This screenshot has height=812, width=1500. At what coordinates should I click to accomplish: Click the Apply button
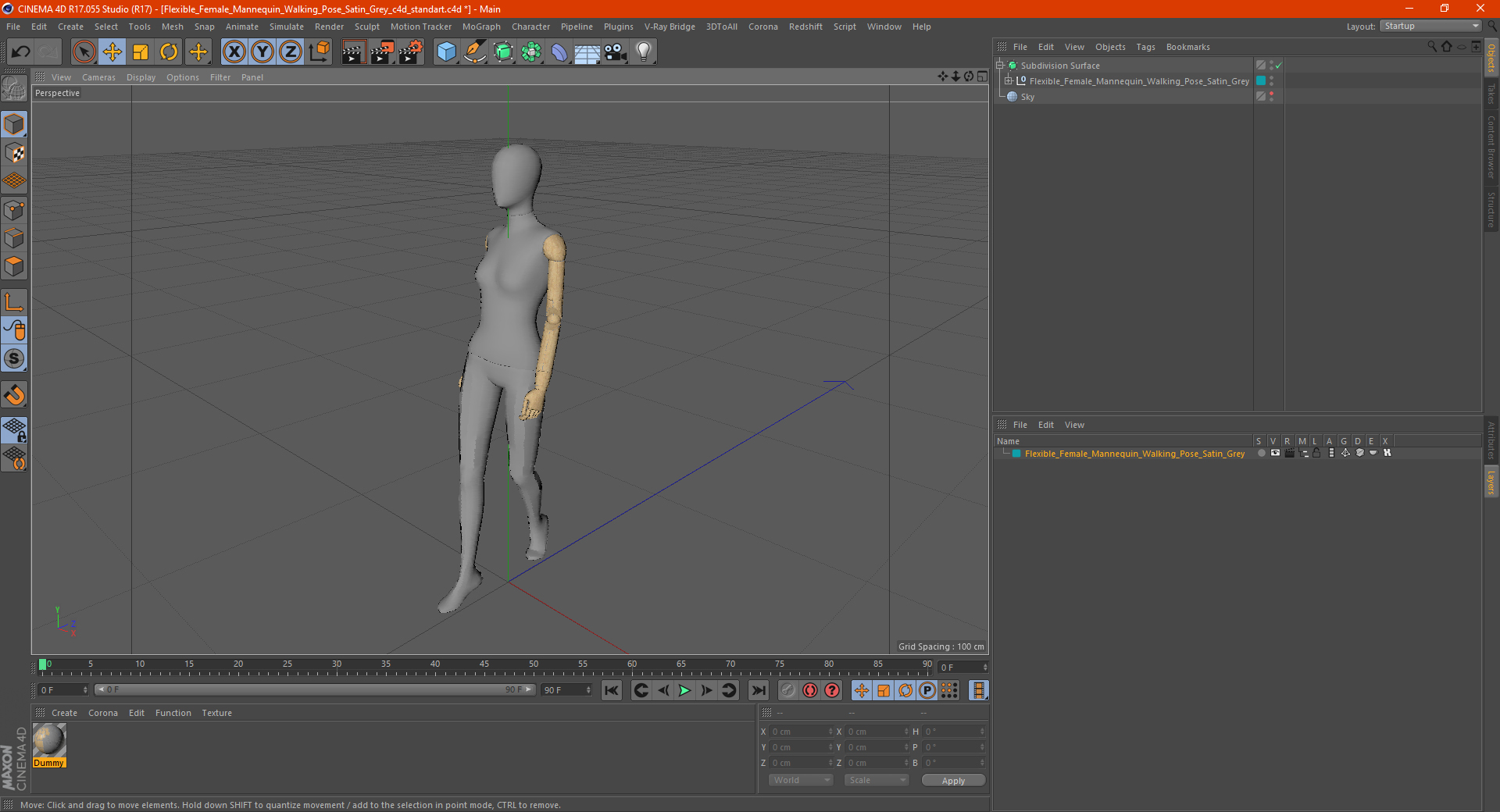pyautogui.click(x=953, y=781)
